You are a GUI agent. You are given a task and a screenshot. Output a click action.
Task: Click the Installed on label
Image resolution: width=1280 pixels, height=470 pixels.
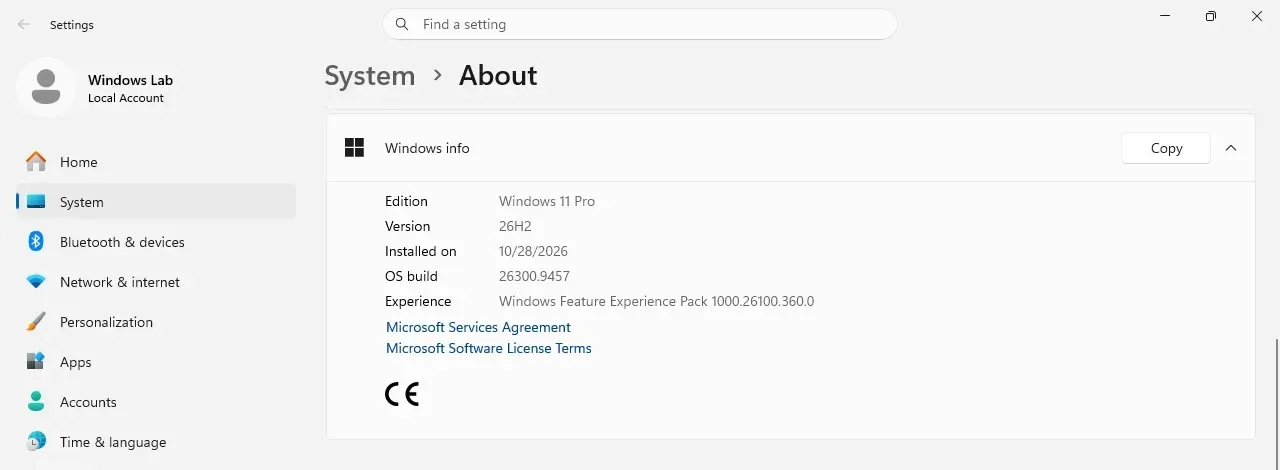pyautogui.click(x=421, y=251)
